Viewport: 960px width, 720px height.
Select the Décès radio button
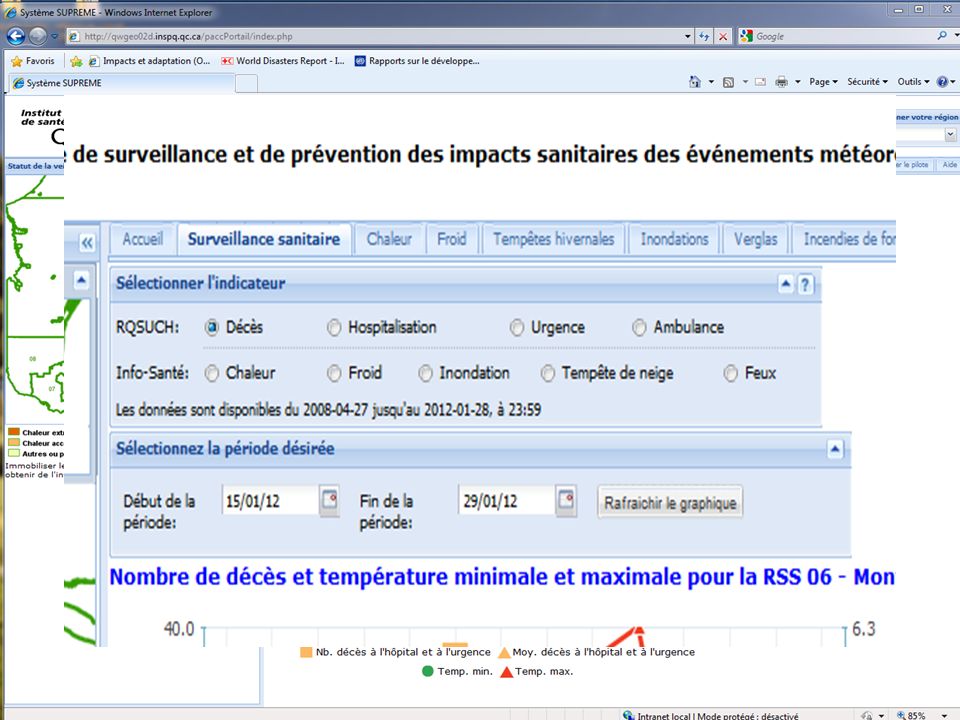click(x=211, y=328)
